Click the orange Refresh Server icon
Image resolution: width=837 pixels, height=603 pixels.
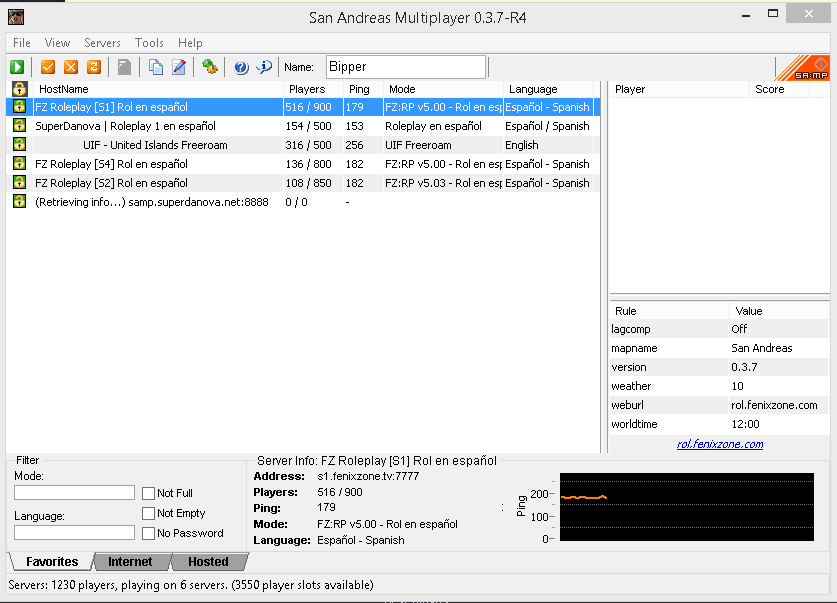(94, 67)
